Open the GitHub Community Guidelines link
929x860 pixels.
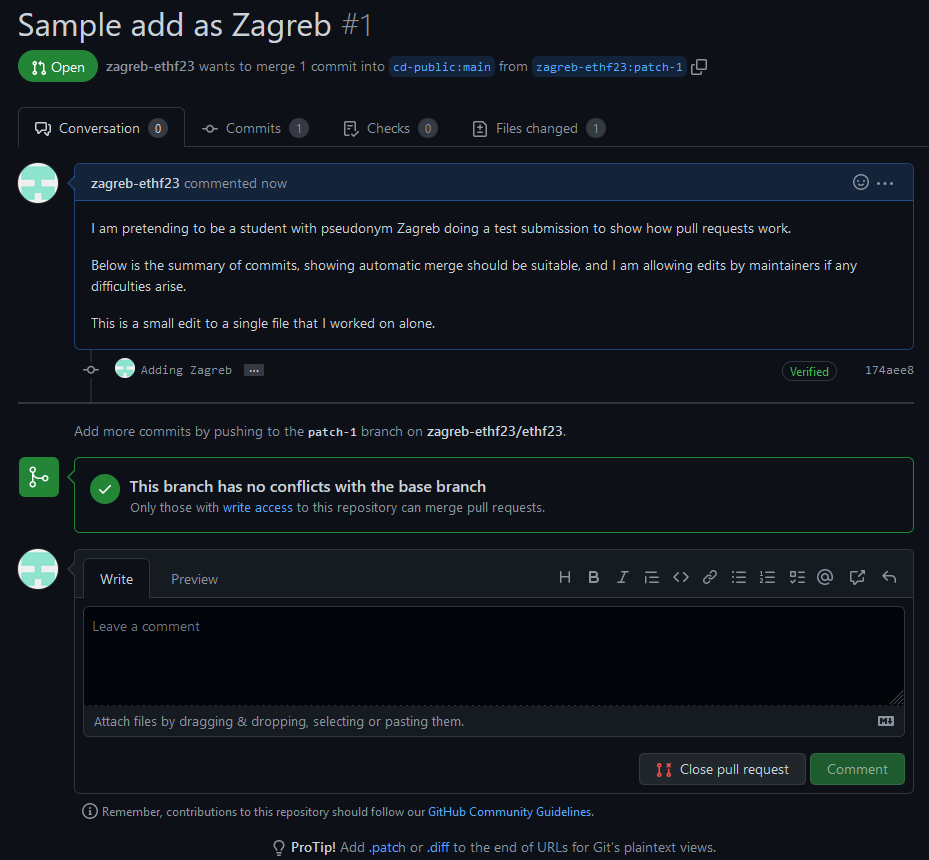(x=510, y=812)
